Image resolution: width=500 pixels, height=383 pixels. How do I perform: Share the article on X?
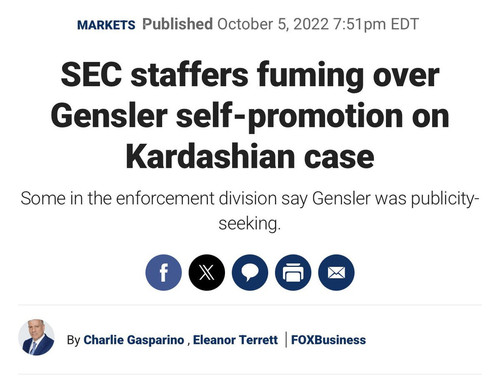[207, 272]
